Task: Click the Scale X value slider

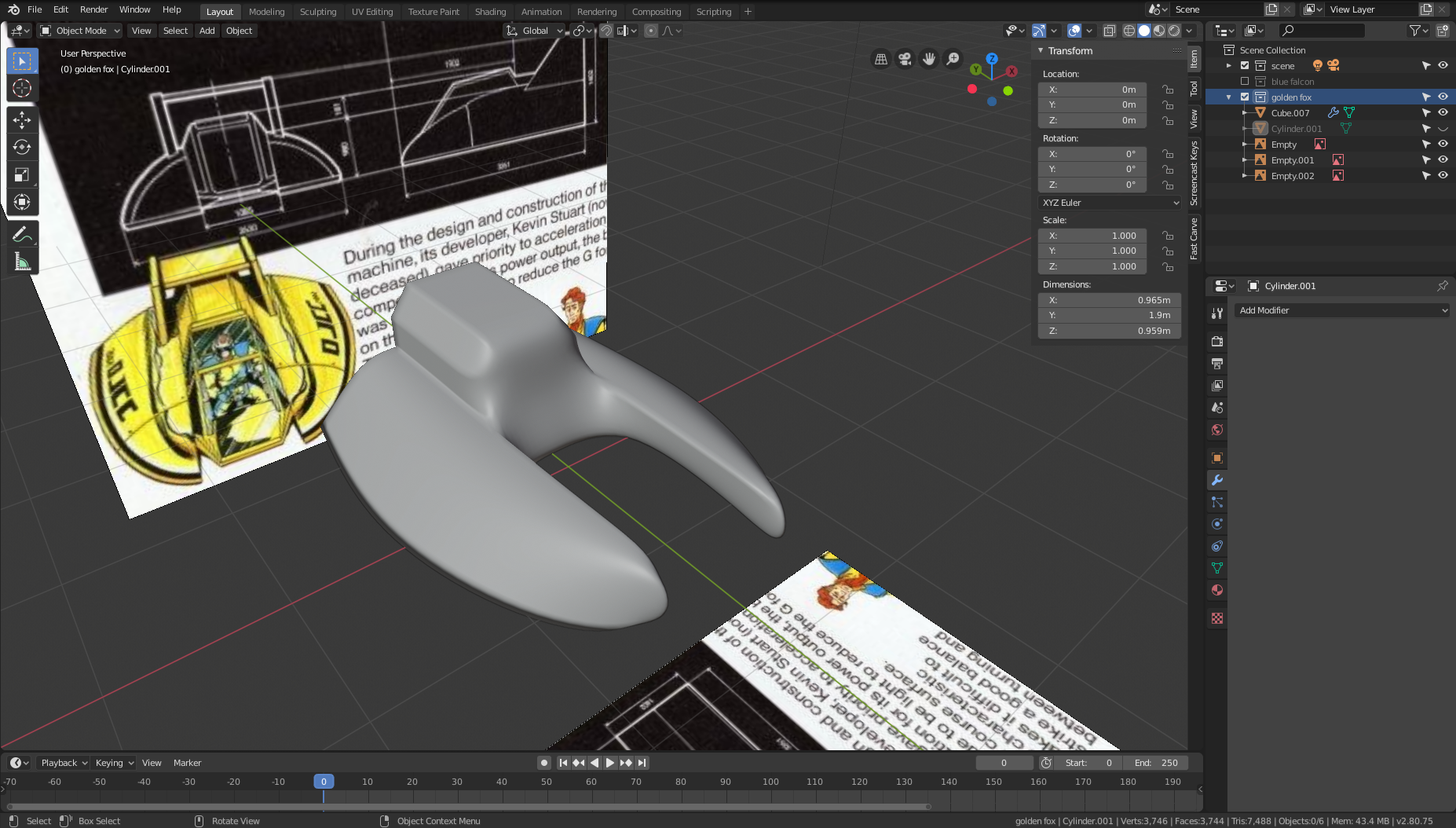Action: (1092, 236)
